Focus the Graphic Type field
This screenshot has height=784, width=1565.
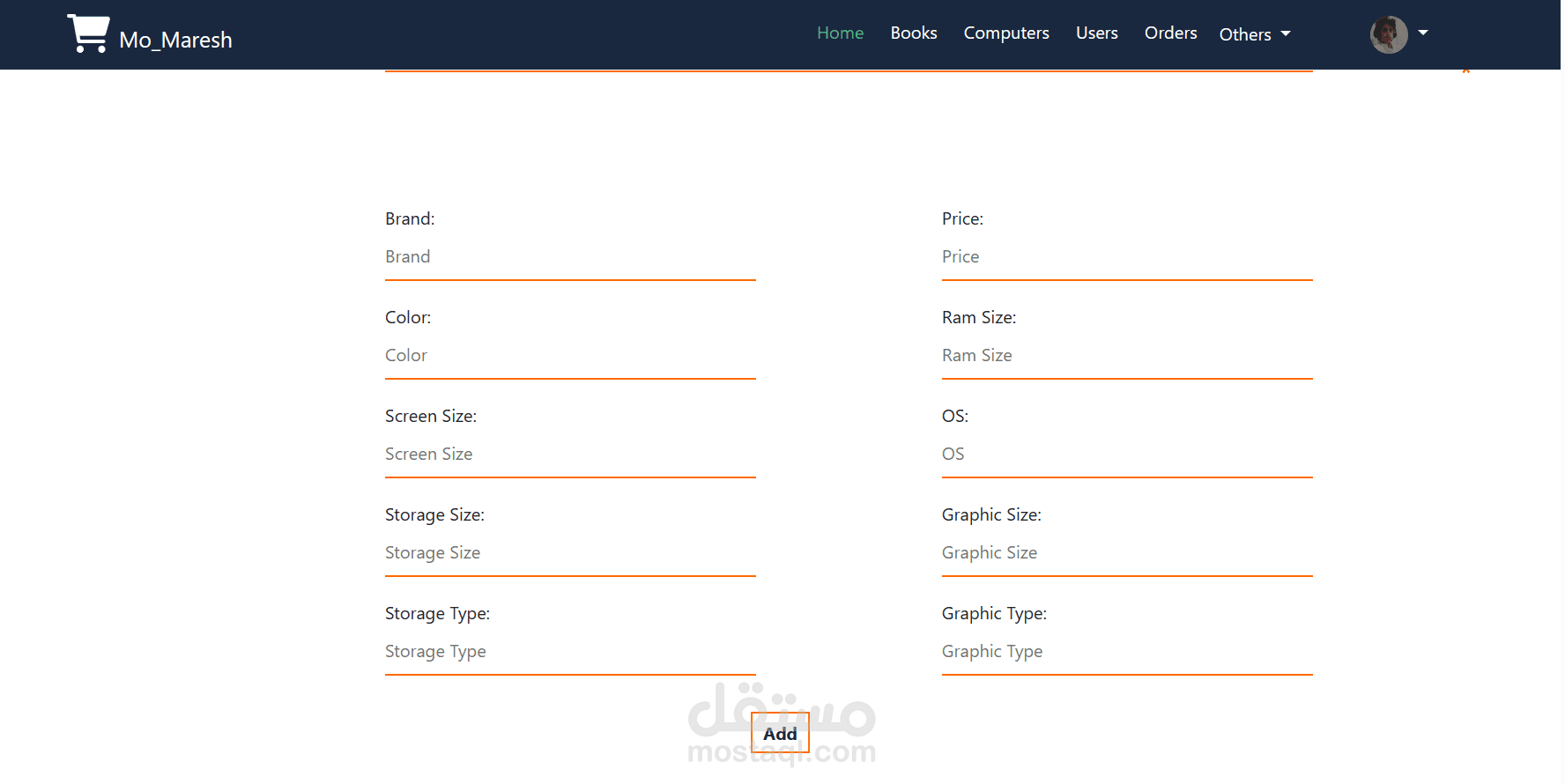(x=1126, y=652)
